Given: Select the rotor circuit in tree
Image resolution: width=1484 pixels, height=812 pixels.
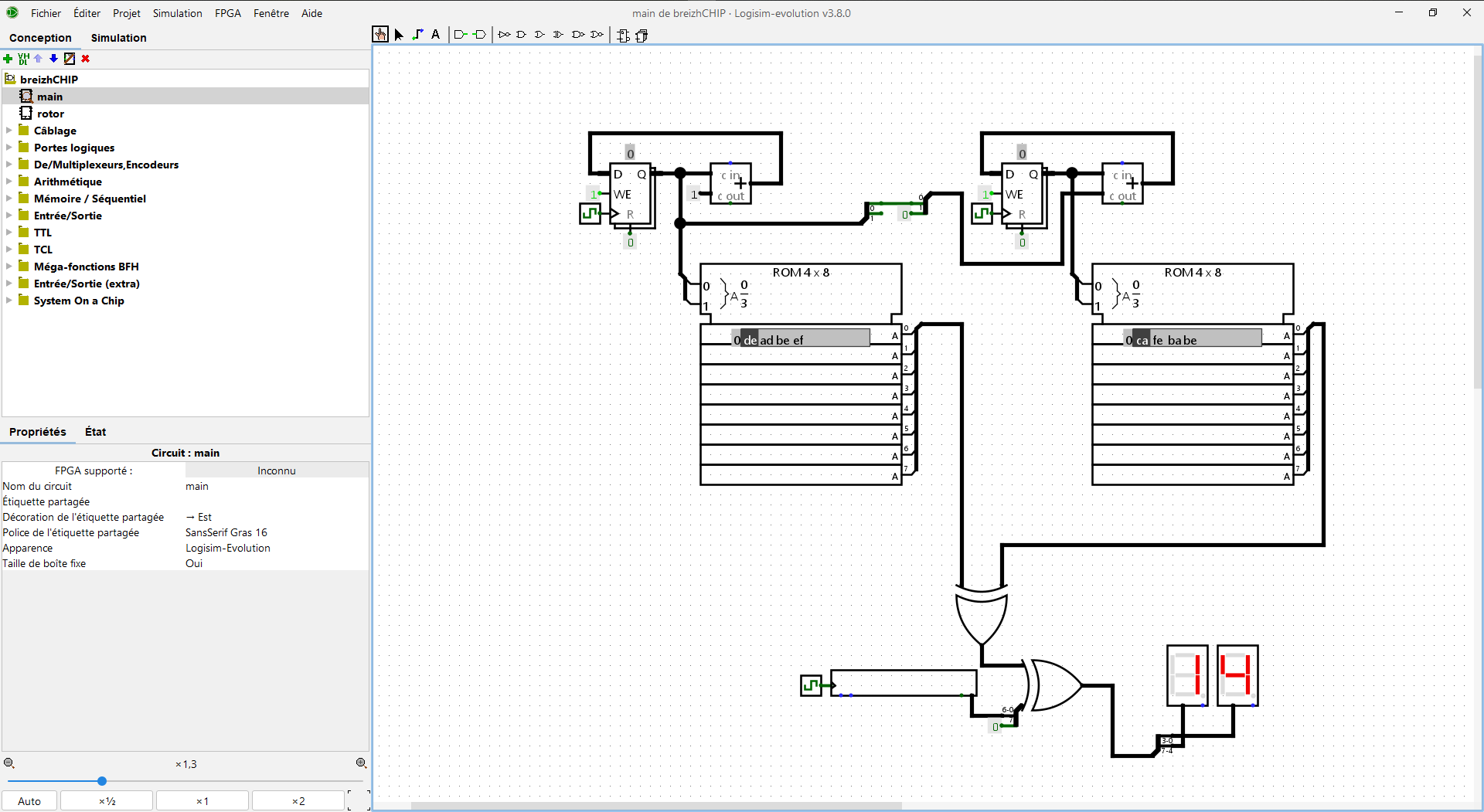Looking at the screenshot, I should coord(50,114).
